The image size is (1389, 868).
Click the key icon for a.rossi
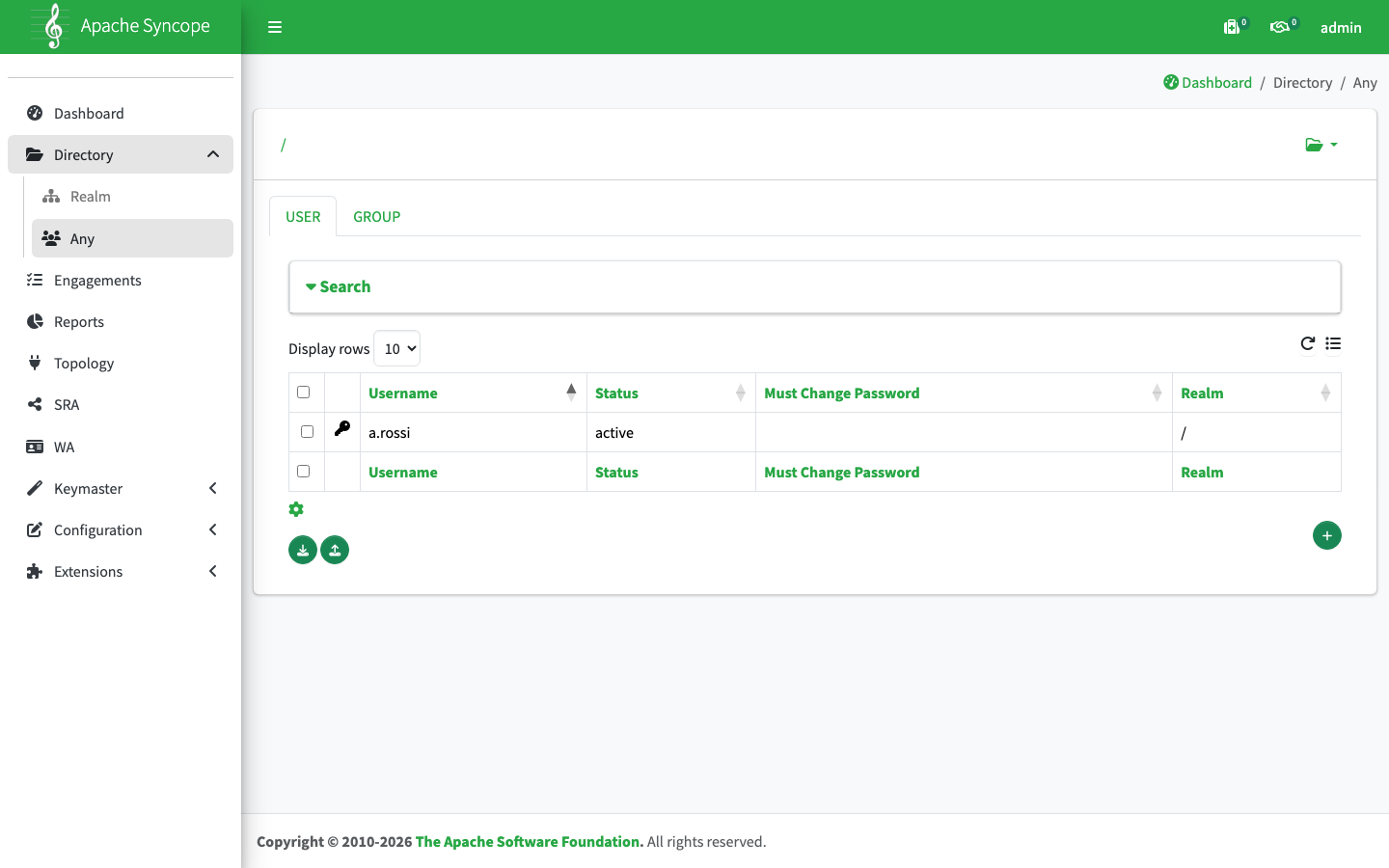[x=342, y=428]
